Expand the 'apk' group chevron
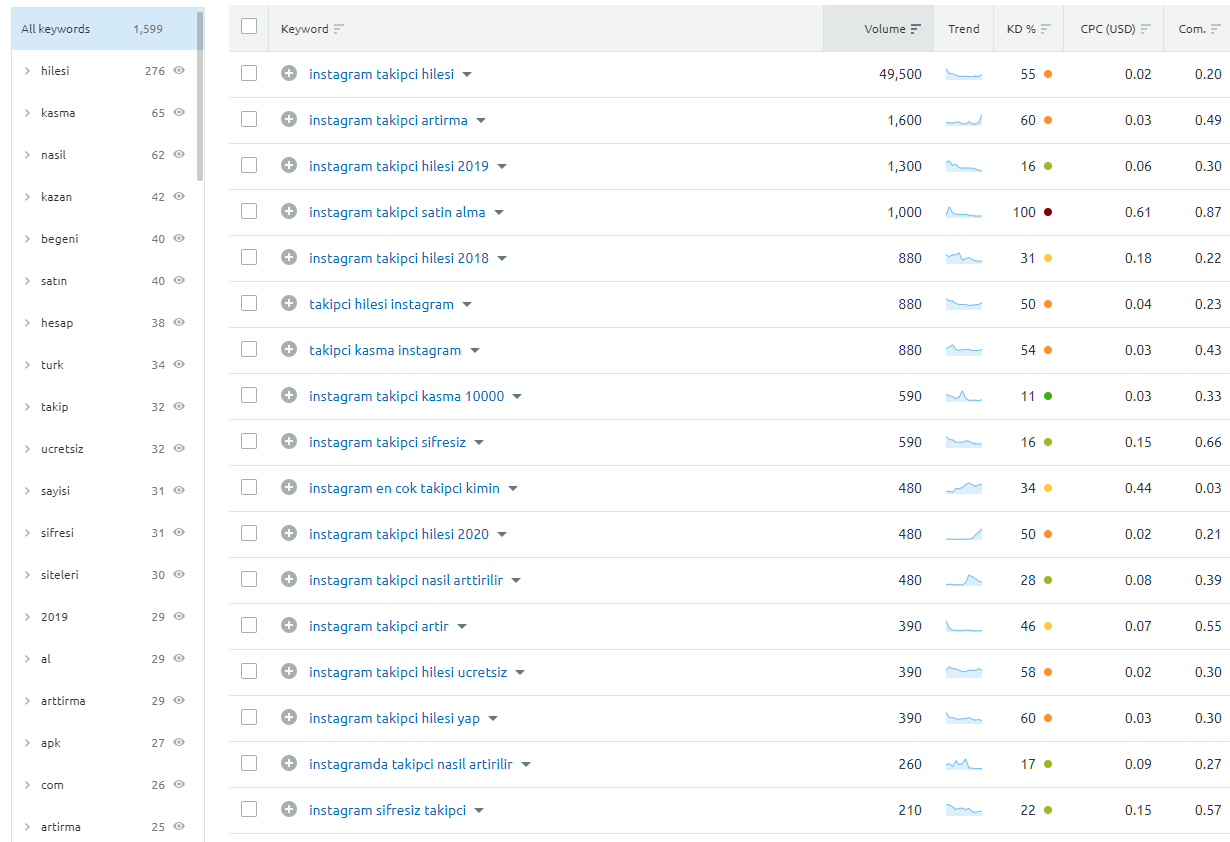The image size is (1230, 842). (x=27, y=743)
